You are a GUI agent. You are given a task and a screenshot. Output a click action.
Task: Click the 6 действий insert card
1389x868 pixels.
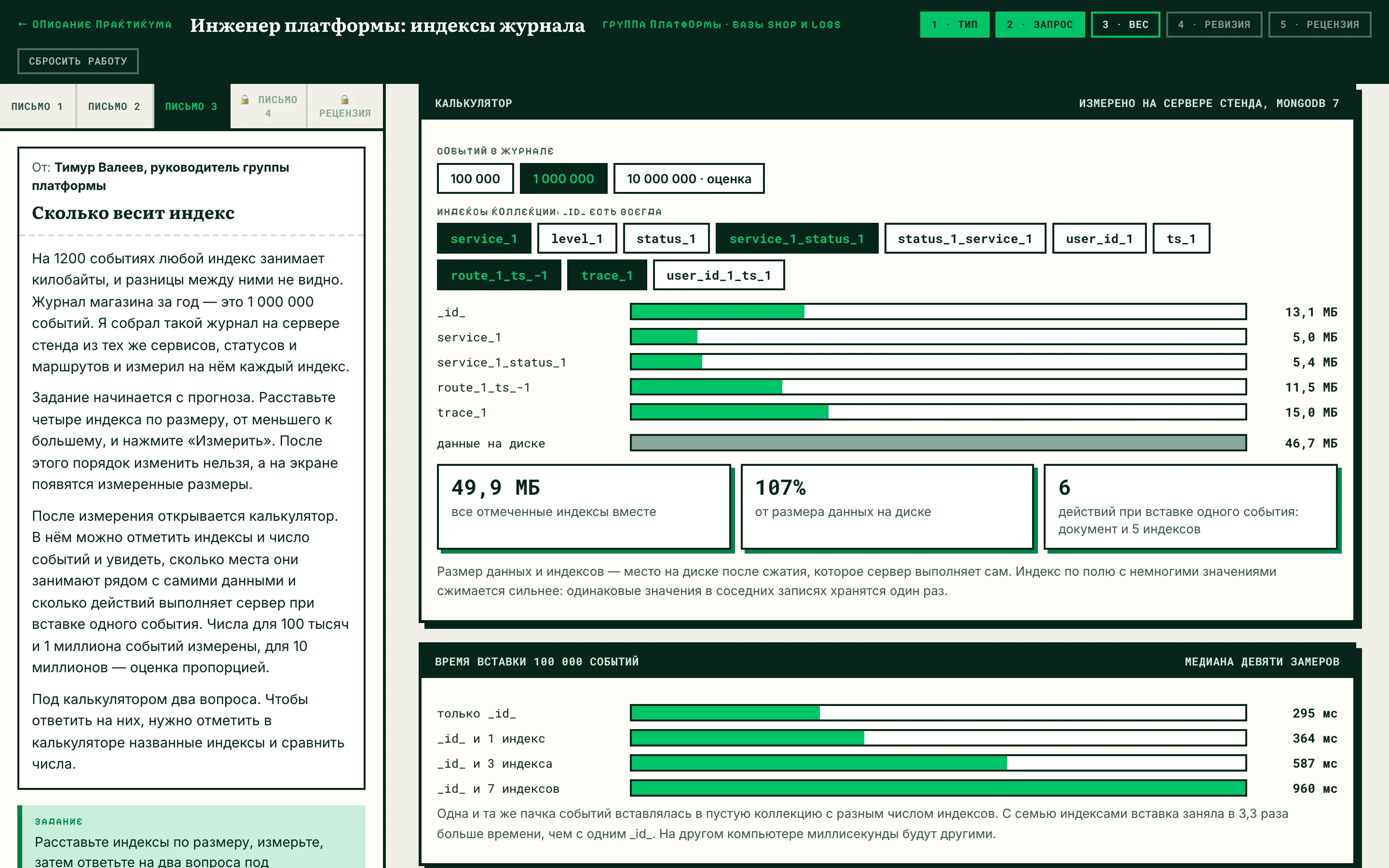click(1190, 507)
